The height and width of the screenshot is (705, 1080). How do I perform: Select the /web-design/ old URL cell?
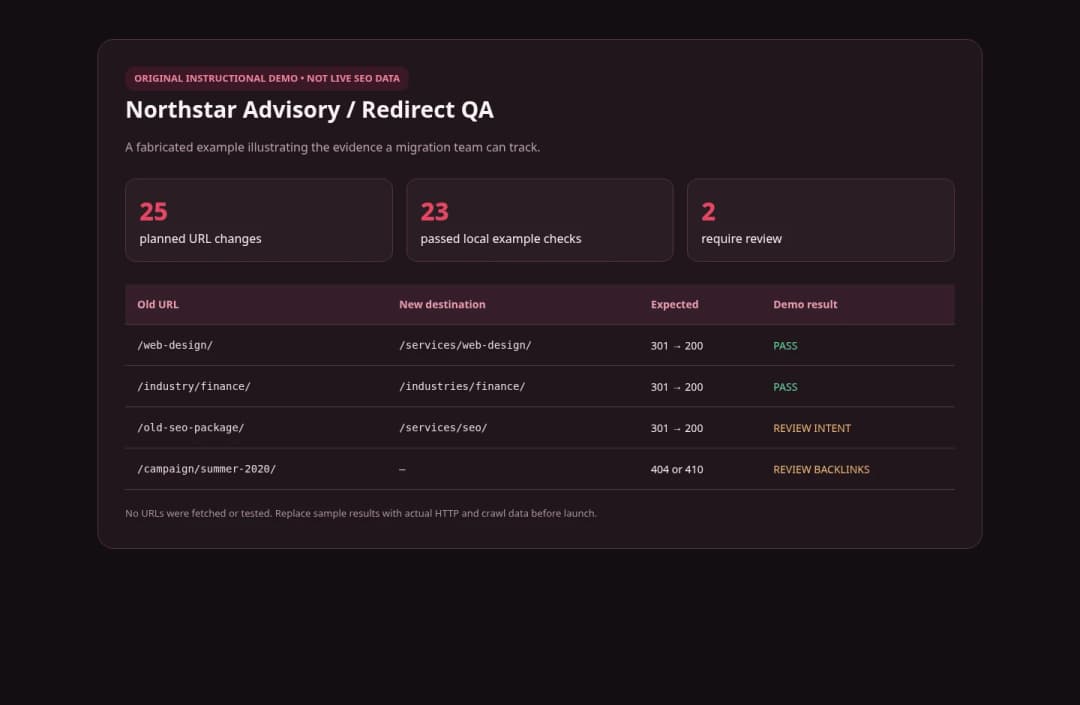click(x=175, y=345)
